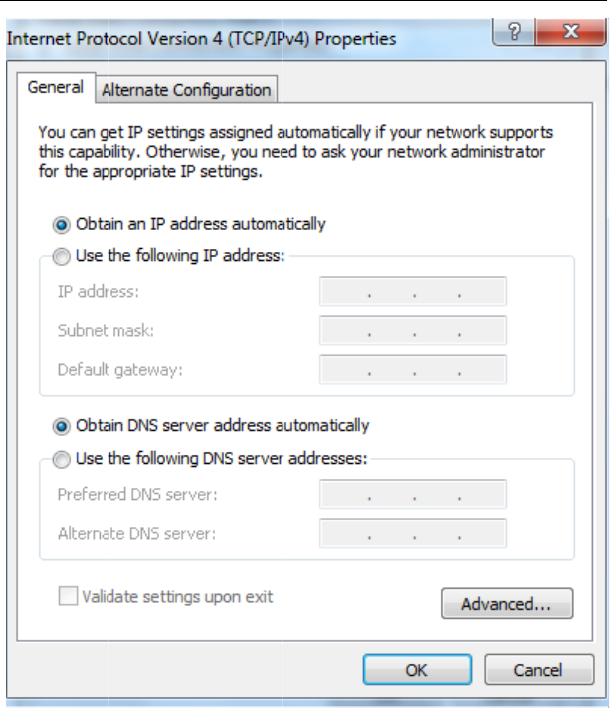Image resolution: width=610 pixels, height=708 pixels.
Task: Click the IP address input field
Action: tap(412, 292)
